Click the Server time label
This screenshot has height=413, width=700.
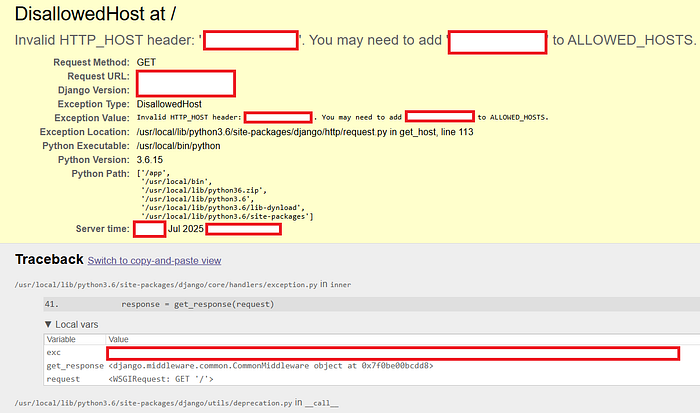[x=102, y=229]
